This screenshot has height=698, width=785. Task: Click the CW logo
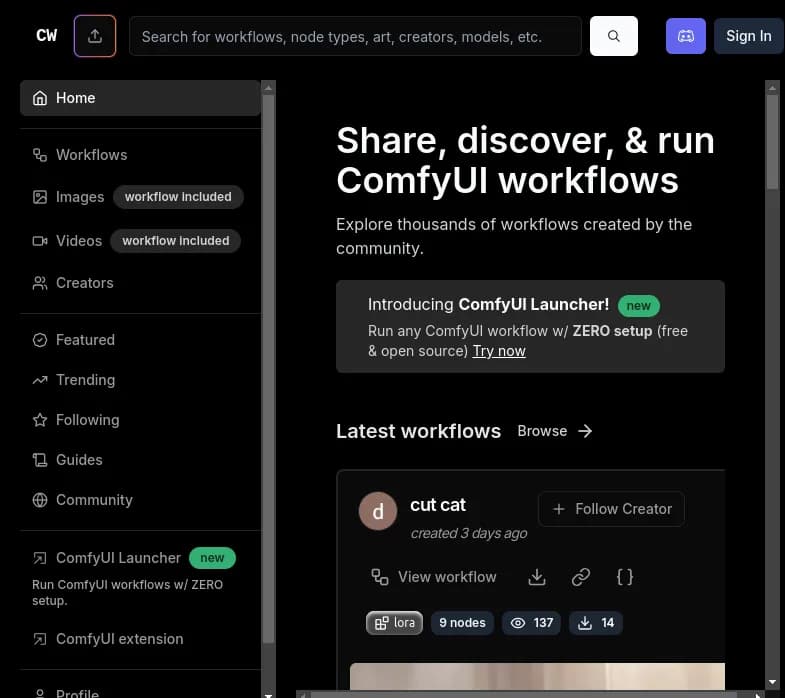tap(47, 36)
